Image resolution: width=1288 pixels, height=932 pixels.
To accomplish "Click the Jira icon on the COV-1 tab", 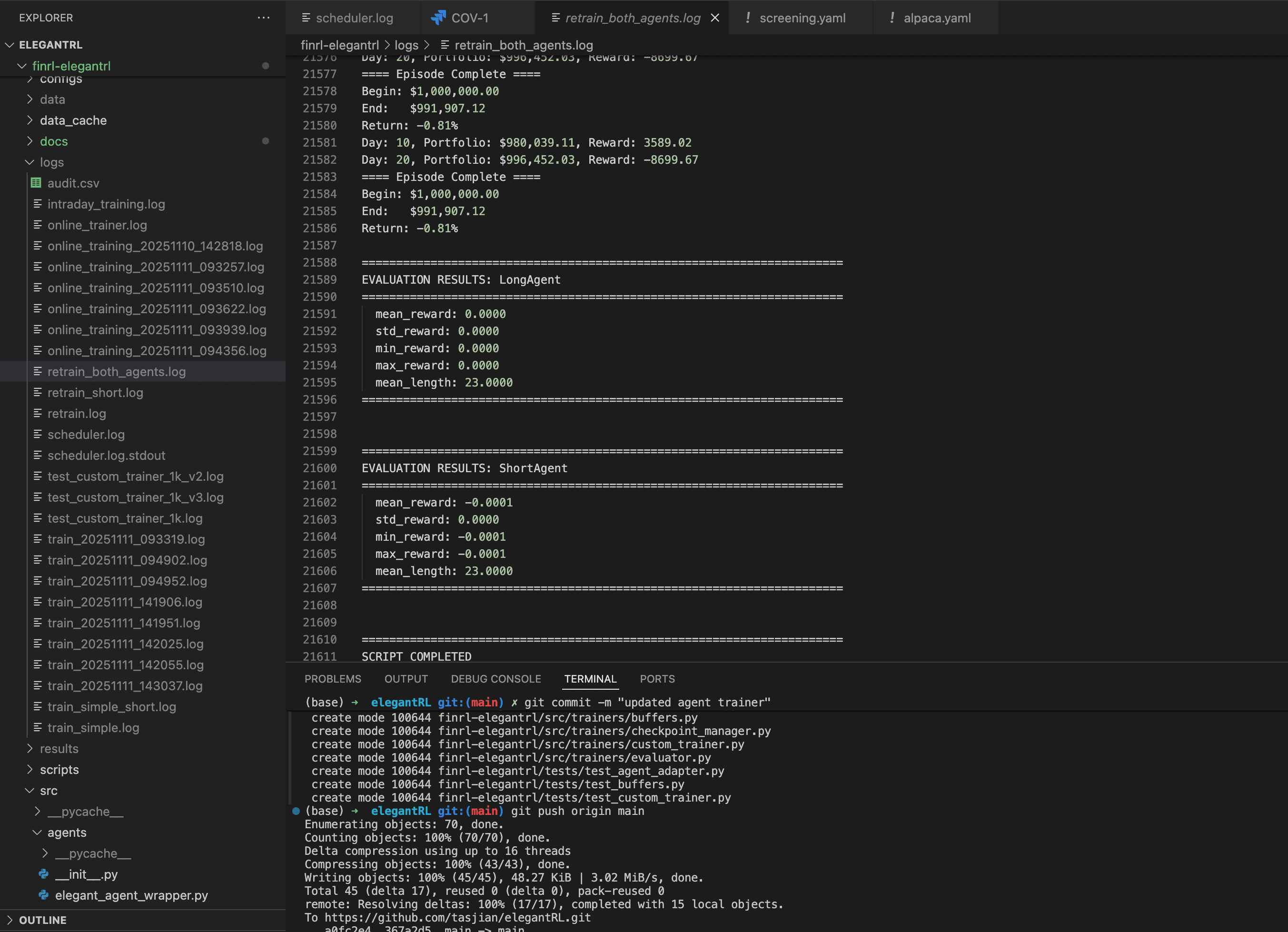I will click(x=438, y=18).
